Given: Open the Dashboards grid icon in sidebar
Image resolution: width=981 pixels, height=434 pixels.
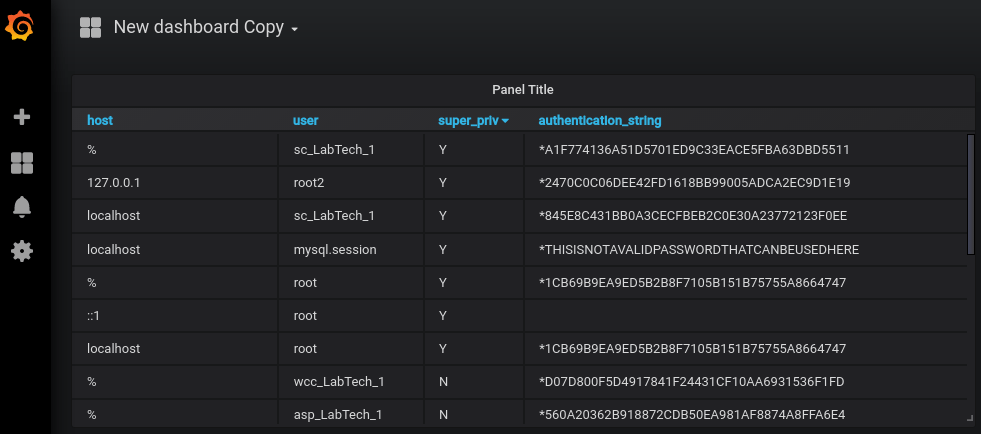Looking at the screenshot, I should click(x=21, y=162).
